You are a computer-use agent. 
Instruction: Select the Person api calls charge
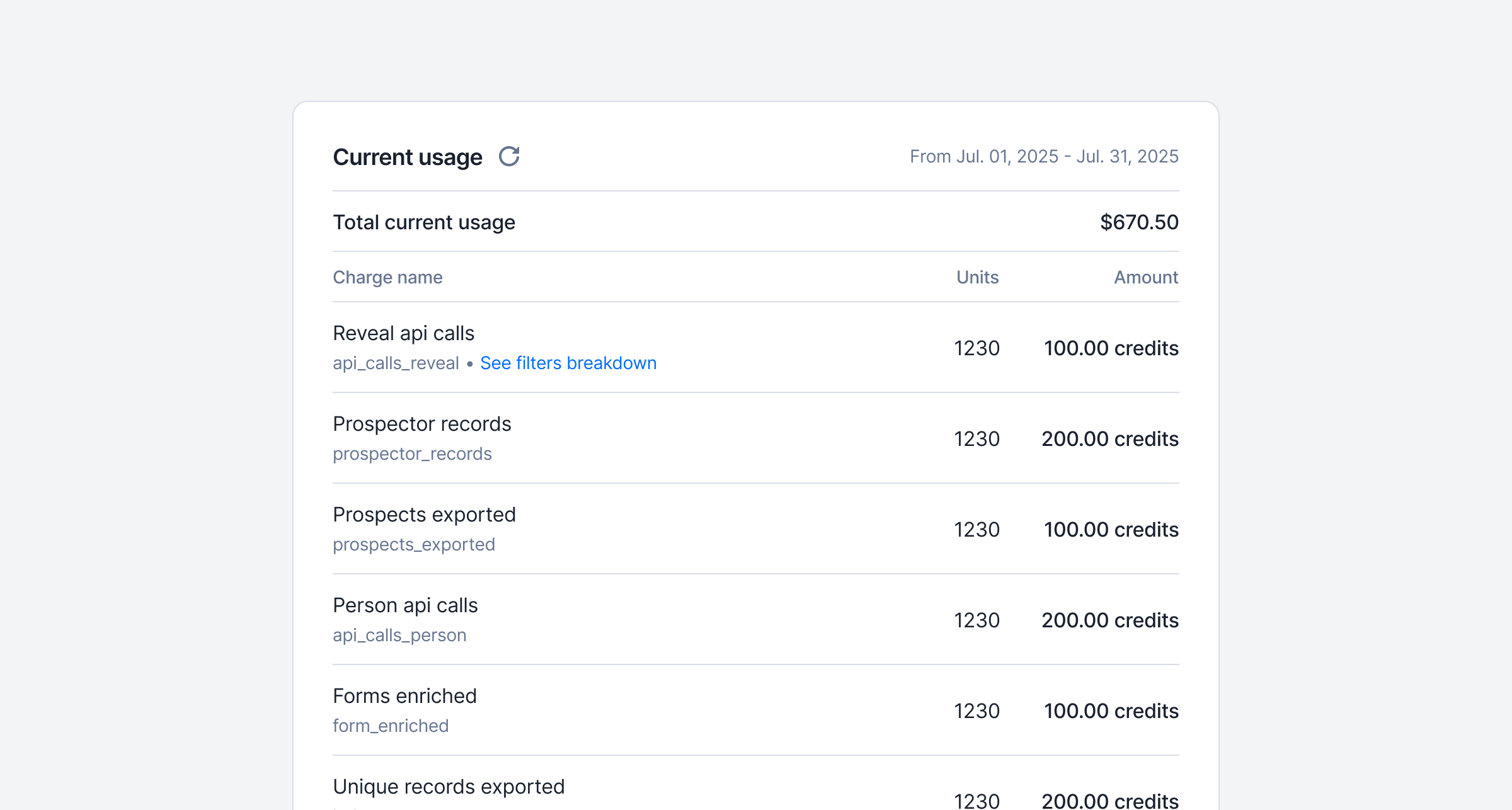[405, 605]
